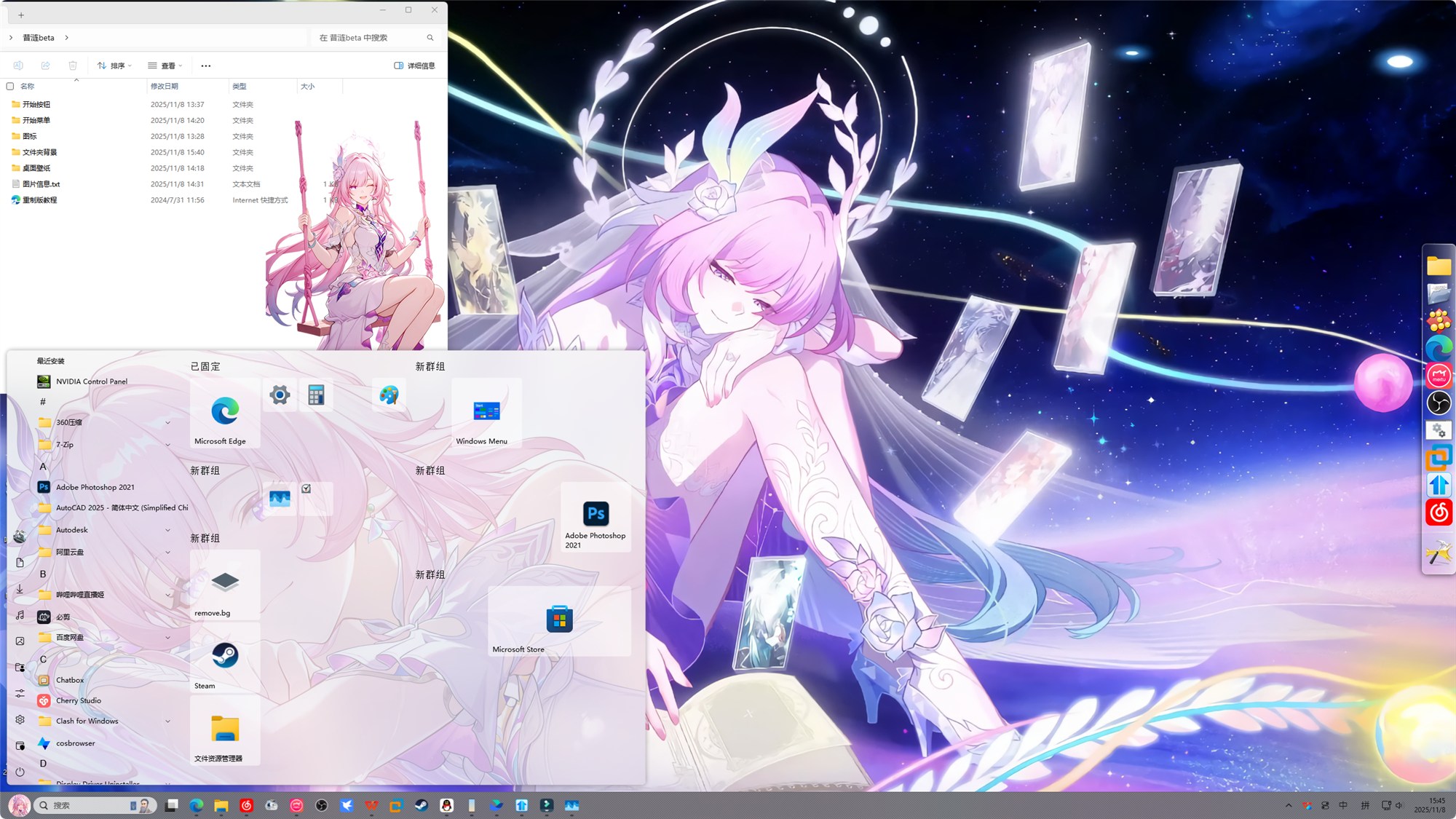Click the power button in Start sidebar

(x=20, y=772)
